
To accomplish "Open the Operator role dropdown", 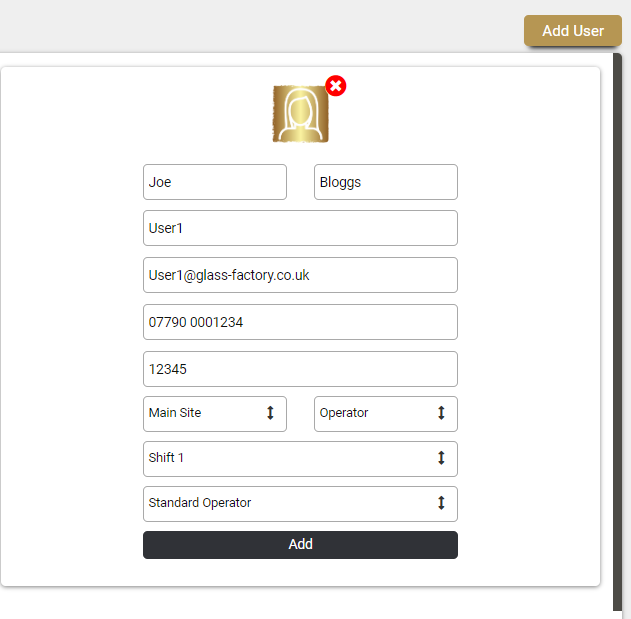I will click(x=386, y=414).
